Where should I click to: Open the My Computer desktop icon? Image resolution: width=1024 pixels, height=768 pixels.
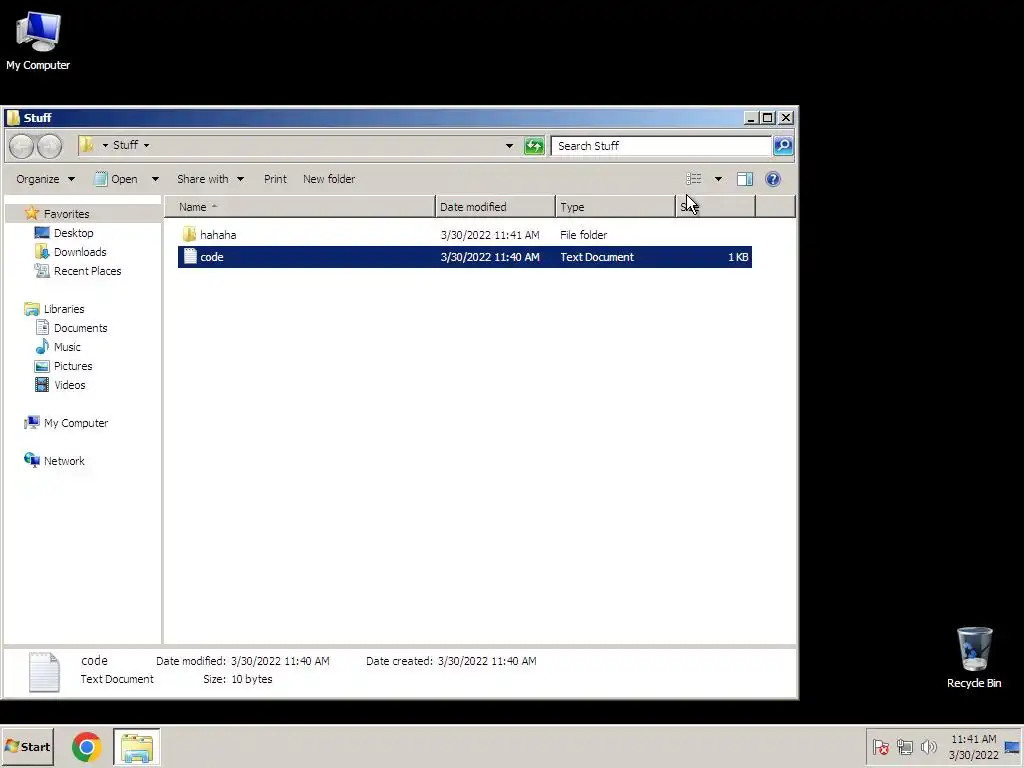[38, 40]
